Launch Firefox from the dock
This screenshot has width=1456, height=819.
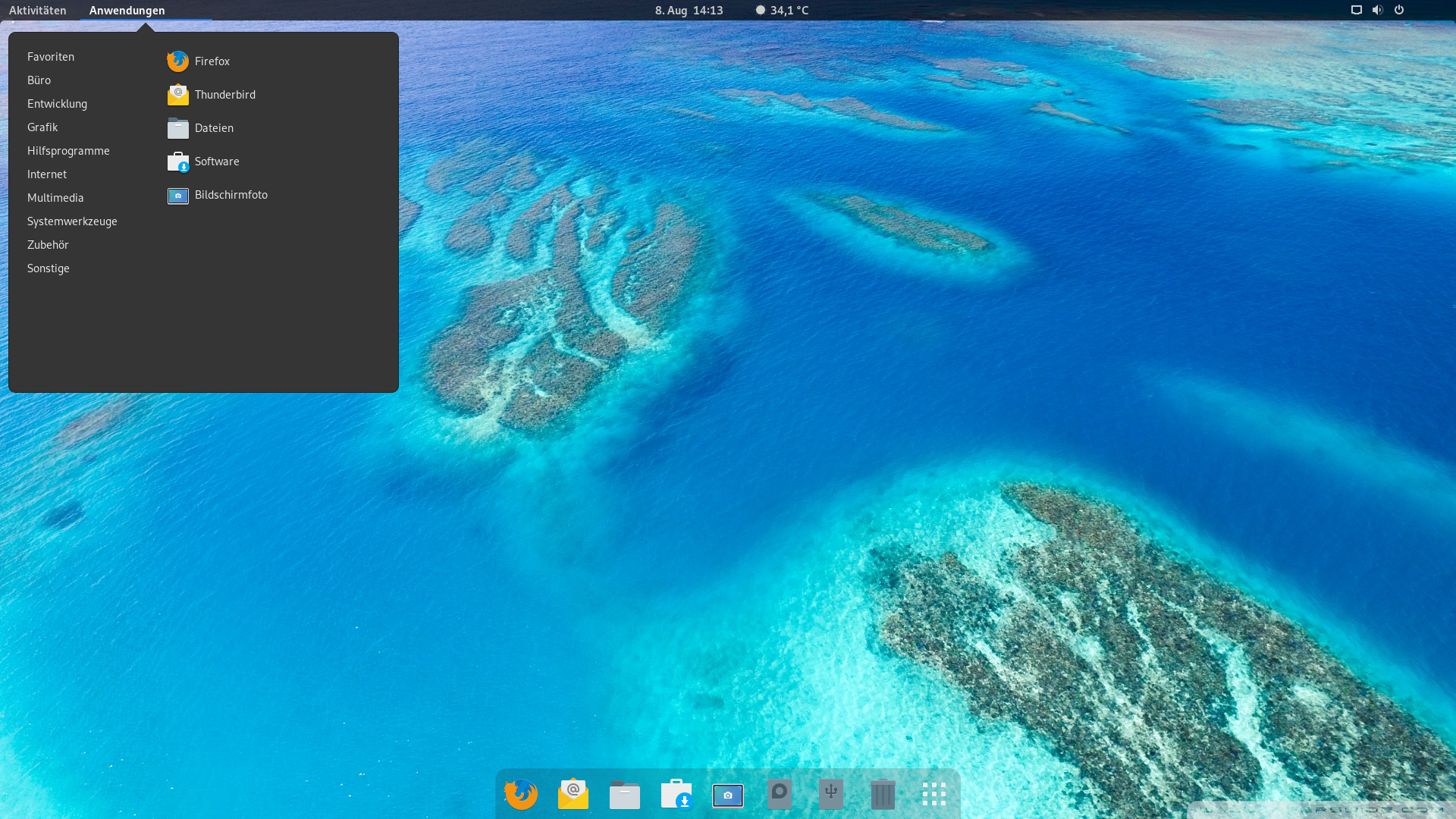(521, 794)
